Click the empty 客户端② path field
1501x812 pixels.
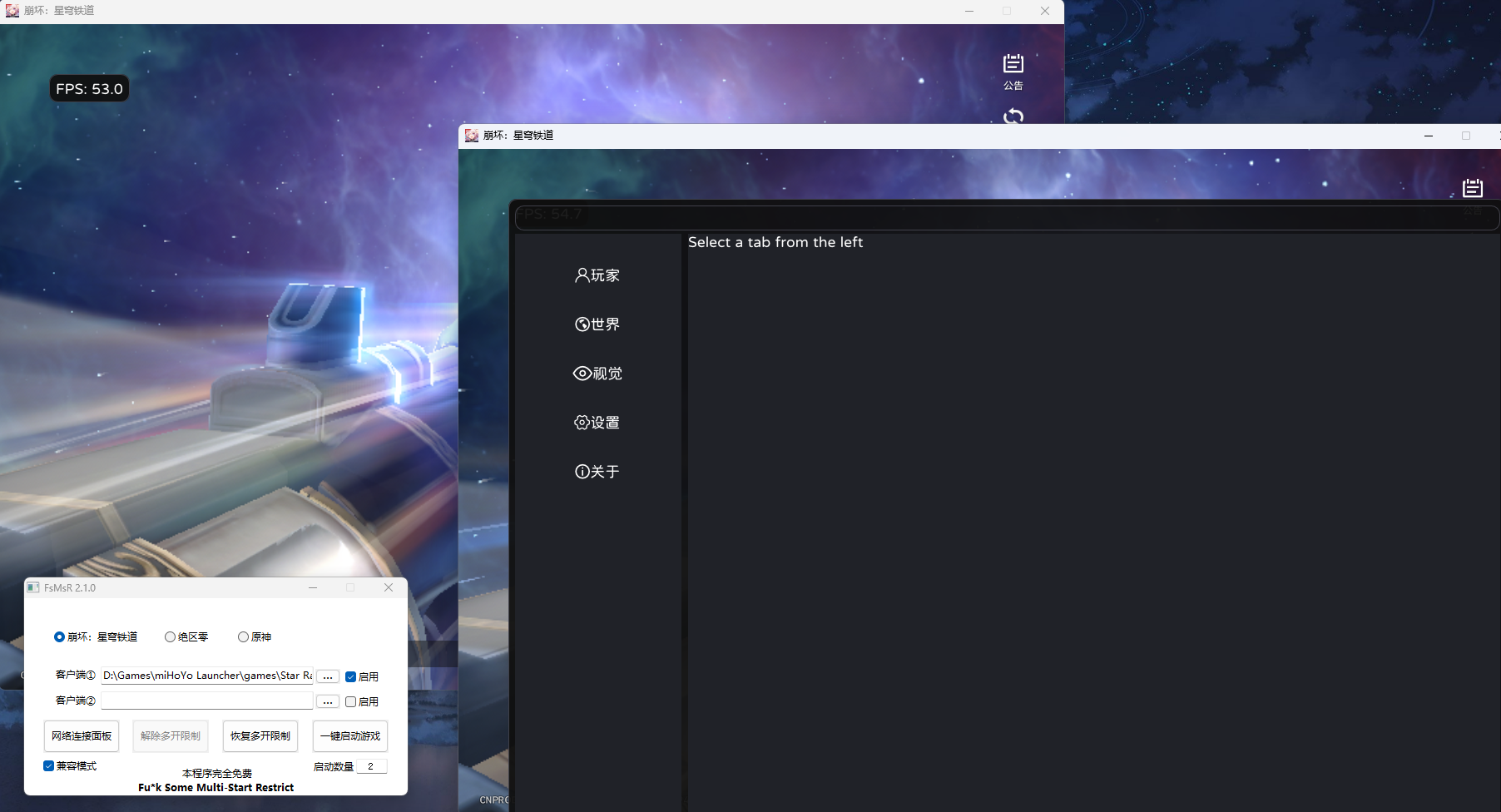point(207,701)
